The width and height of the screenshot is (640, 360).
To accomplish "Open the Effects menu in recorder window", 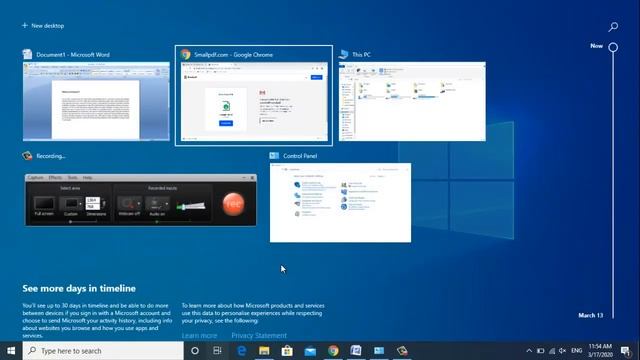I will 55,178.
